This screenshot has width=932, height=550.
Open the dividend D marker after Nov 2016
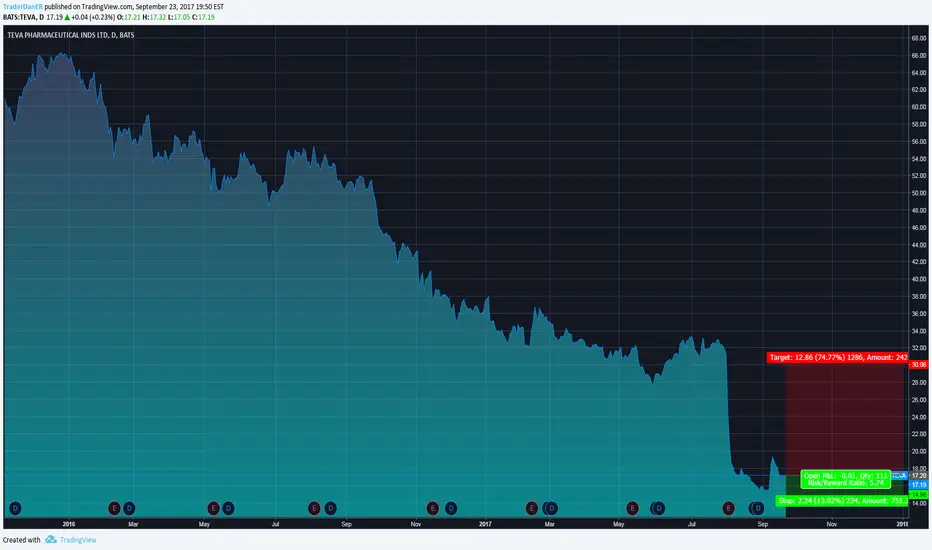(x=451, y=508)
